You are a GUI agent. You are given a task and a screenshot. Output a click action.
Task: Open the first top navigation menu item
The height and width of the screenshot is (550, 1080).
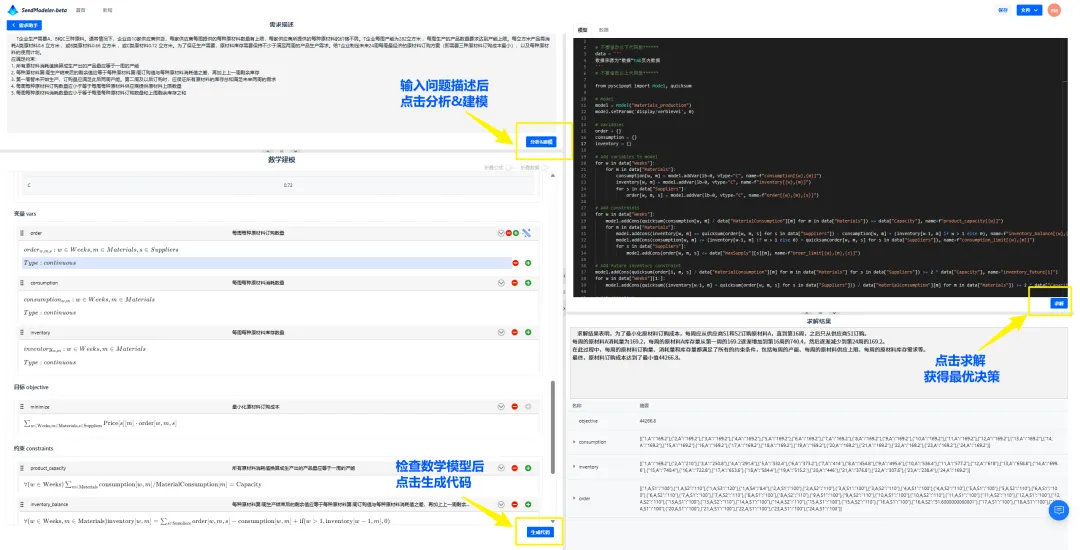pyautogui.click(x=81, y=10)
